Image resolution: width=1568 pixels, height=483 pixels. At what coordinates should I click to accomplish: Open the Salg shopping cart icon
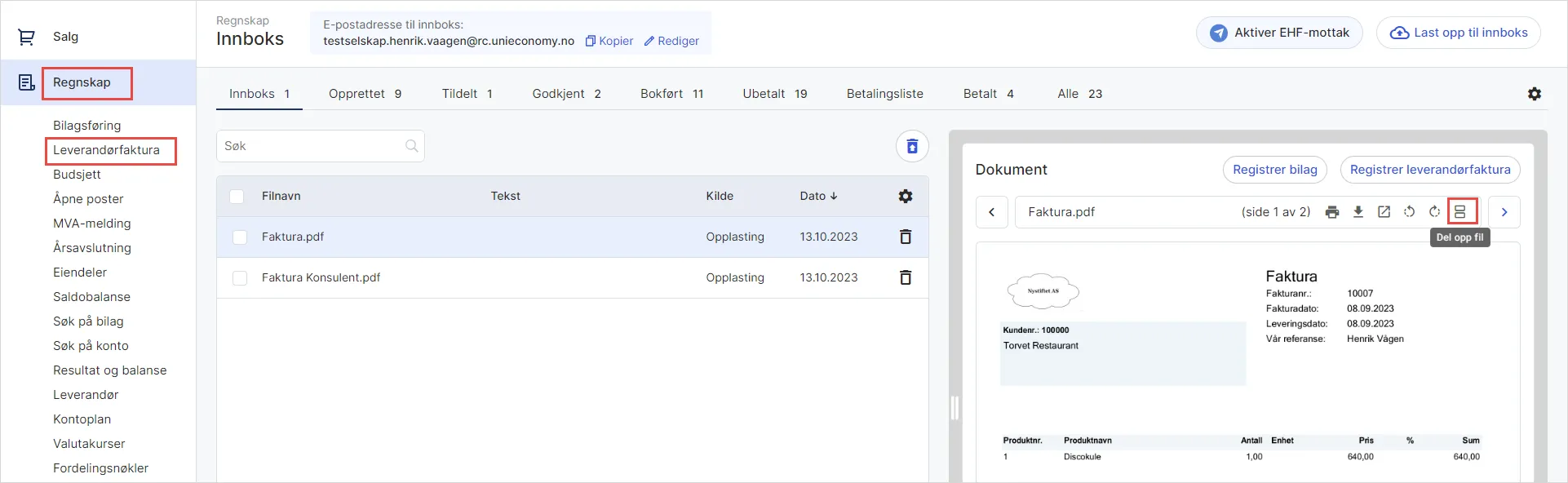26,37
